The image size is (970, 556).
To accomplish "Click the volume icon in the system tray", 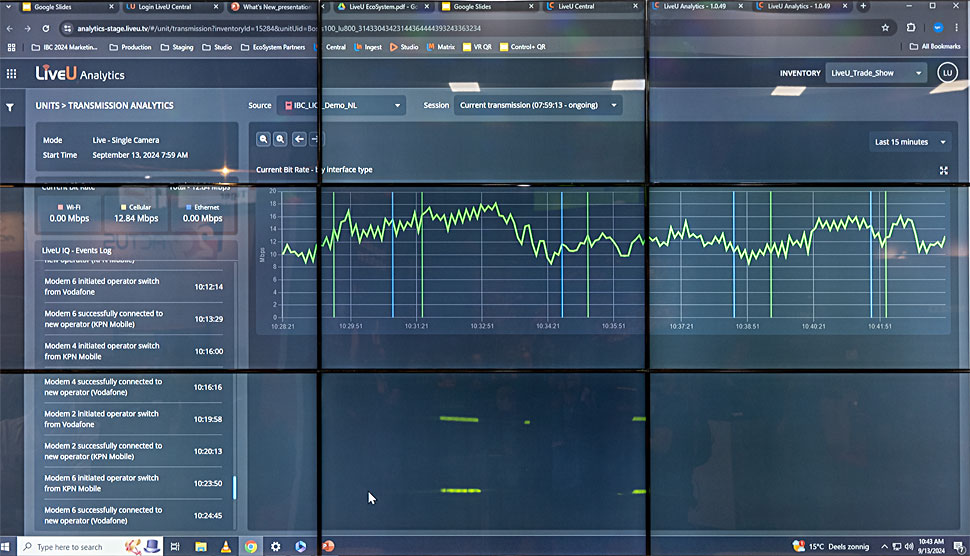I will coord(909,547).
